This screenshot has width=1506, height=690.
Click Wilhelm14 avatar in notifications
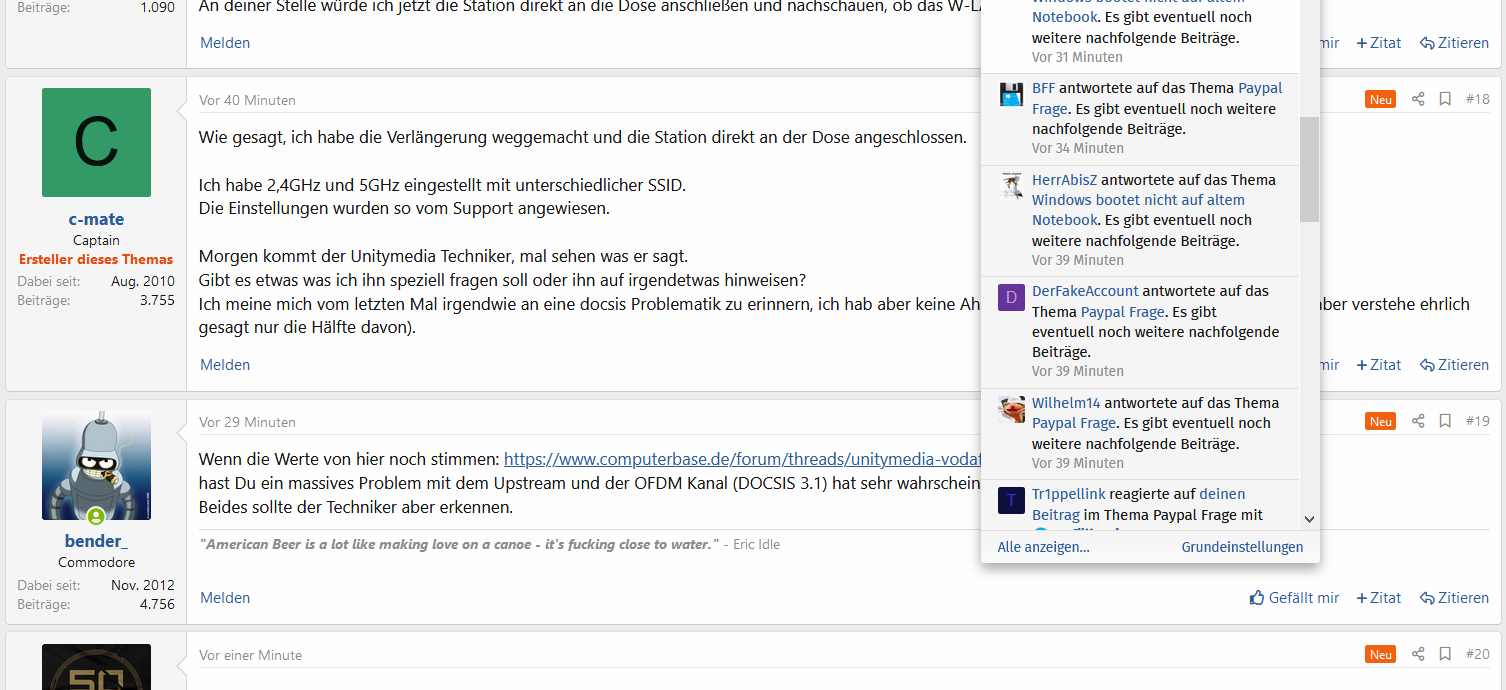coord(1011,409)
